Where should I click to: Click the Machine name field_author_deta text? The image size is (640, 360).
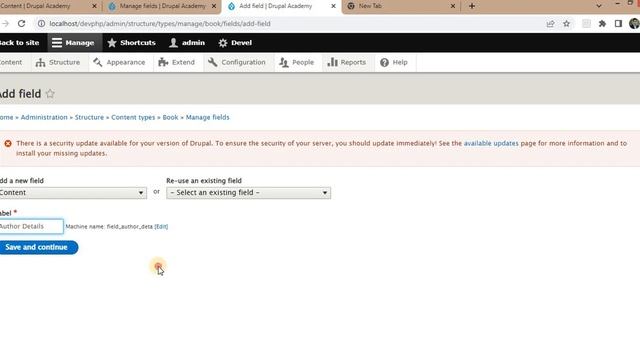[109, 227]
